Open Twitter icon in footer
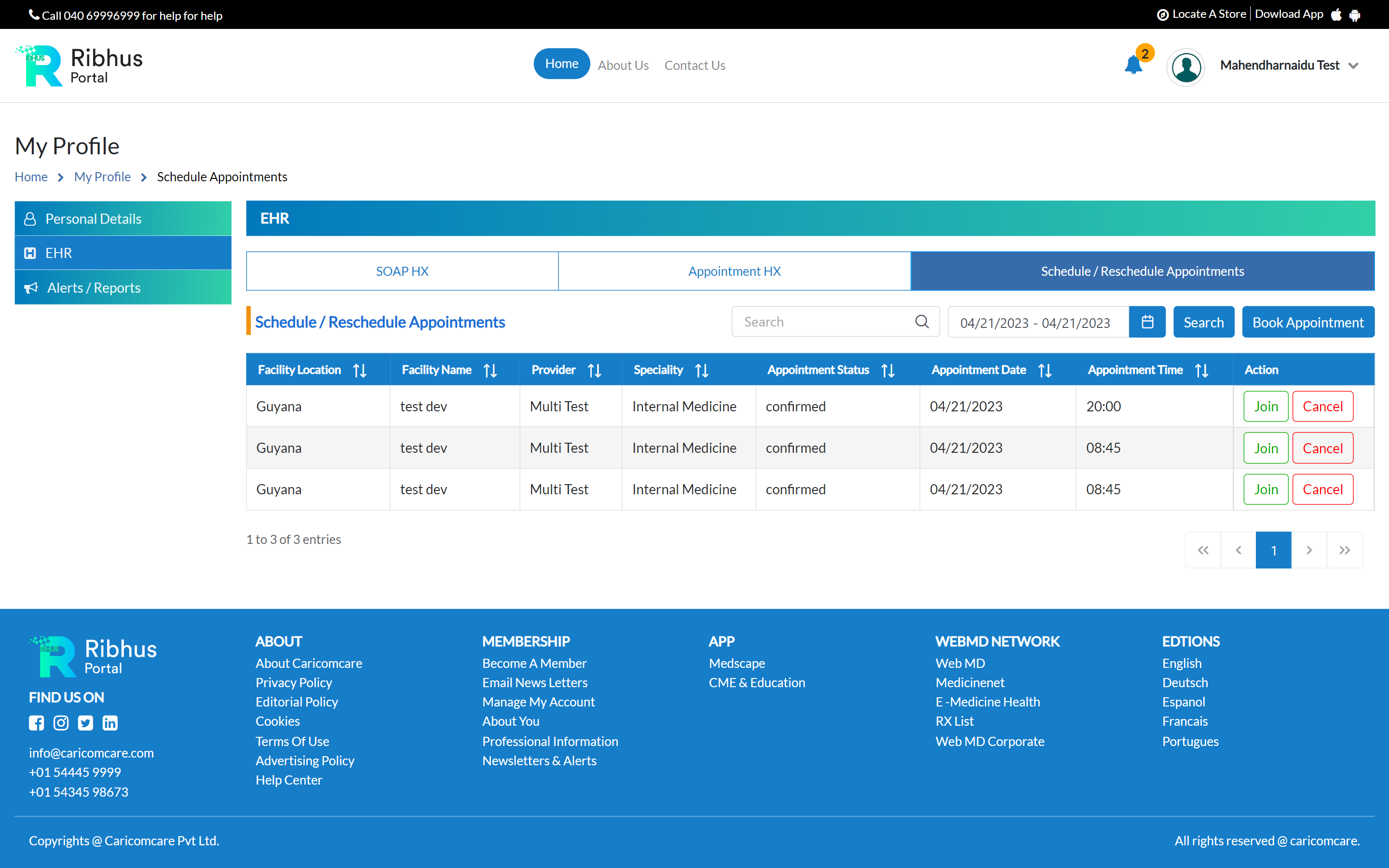Image resolution: width=1389 pixels, height=868 pixels. 85,723
